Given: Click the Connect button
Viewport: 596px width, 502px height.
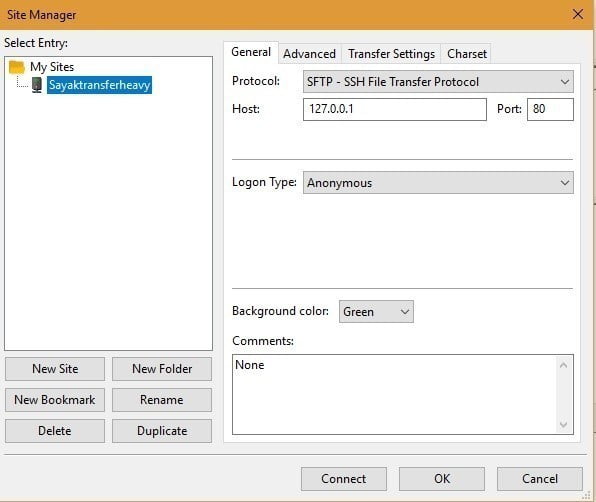Looking at the screenshot, I should (x=344, y=479).
